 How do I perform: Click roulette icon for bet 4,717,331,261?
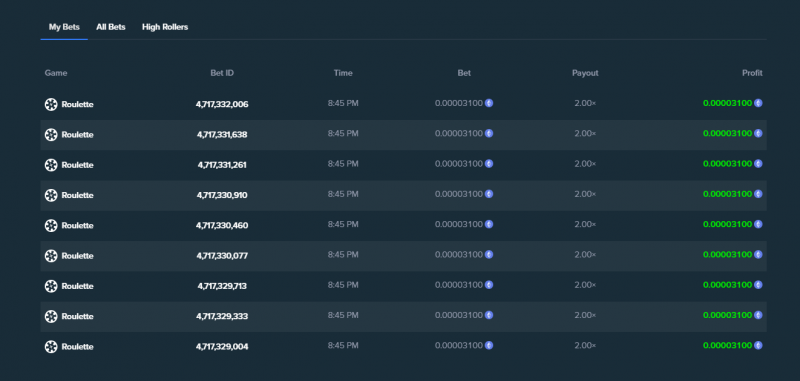click(51, 165)
